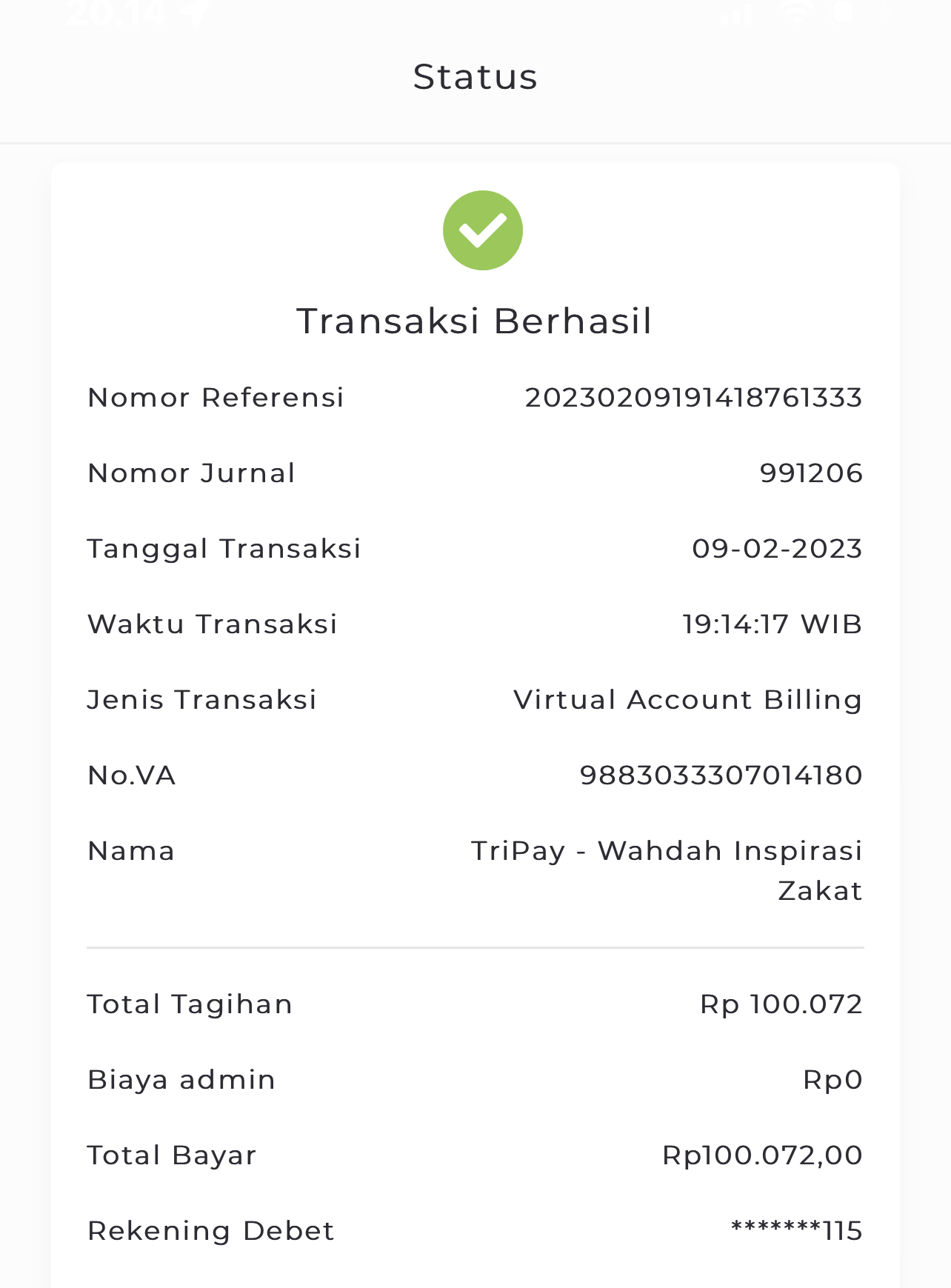Image resolution: width=951 pixels, height=1288 pixels.
Task: Tap the Virtual Account Billing value
Action: (x=688, y=701)
